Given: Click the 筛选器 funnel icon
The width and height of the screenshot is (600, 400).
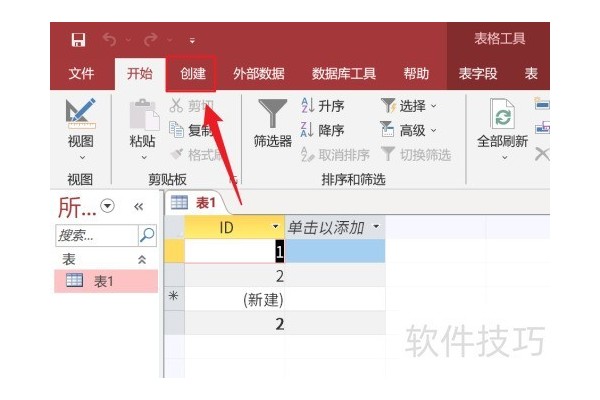Looking at the screenshot, I should [x=272, y=113].
